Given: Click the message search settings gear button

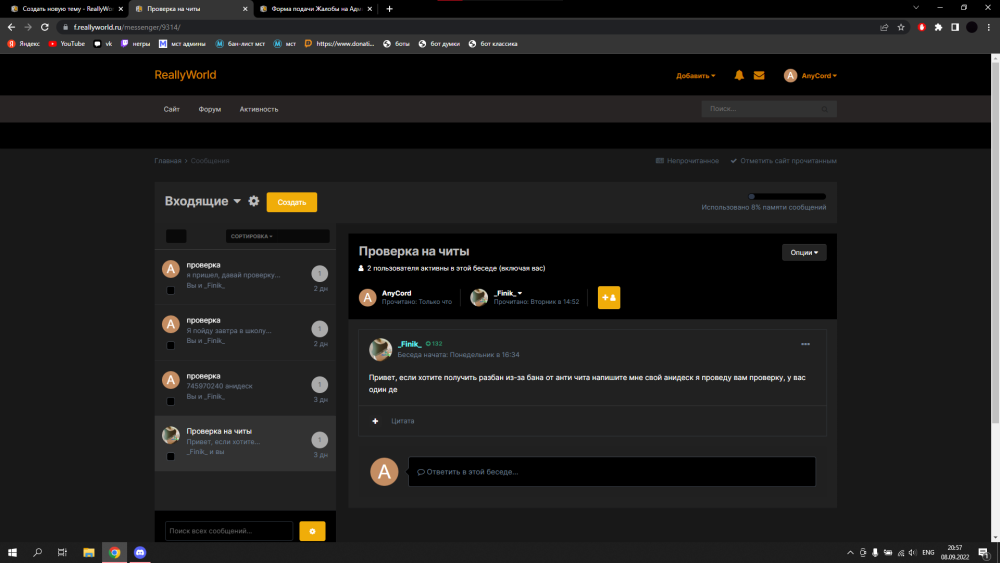Looking at the screenshot, I should pyautogui.click(x=312, y=530).
